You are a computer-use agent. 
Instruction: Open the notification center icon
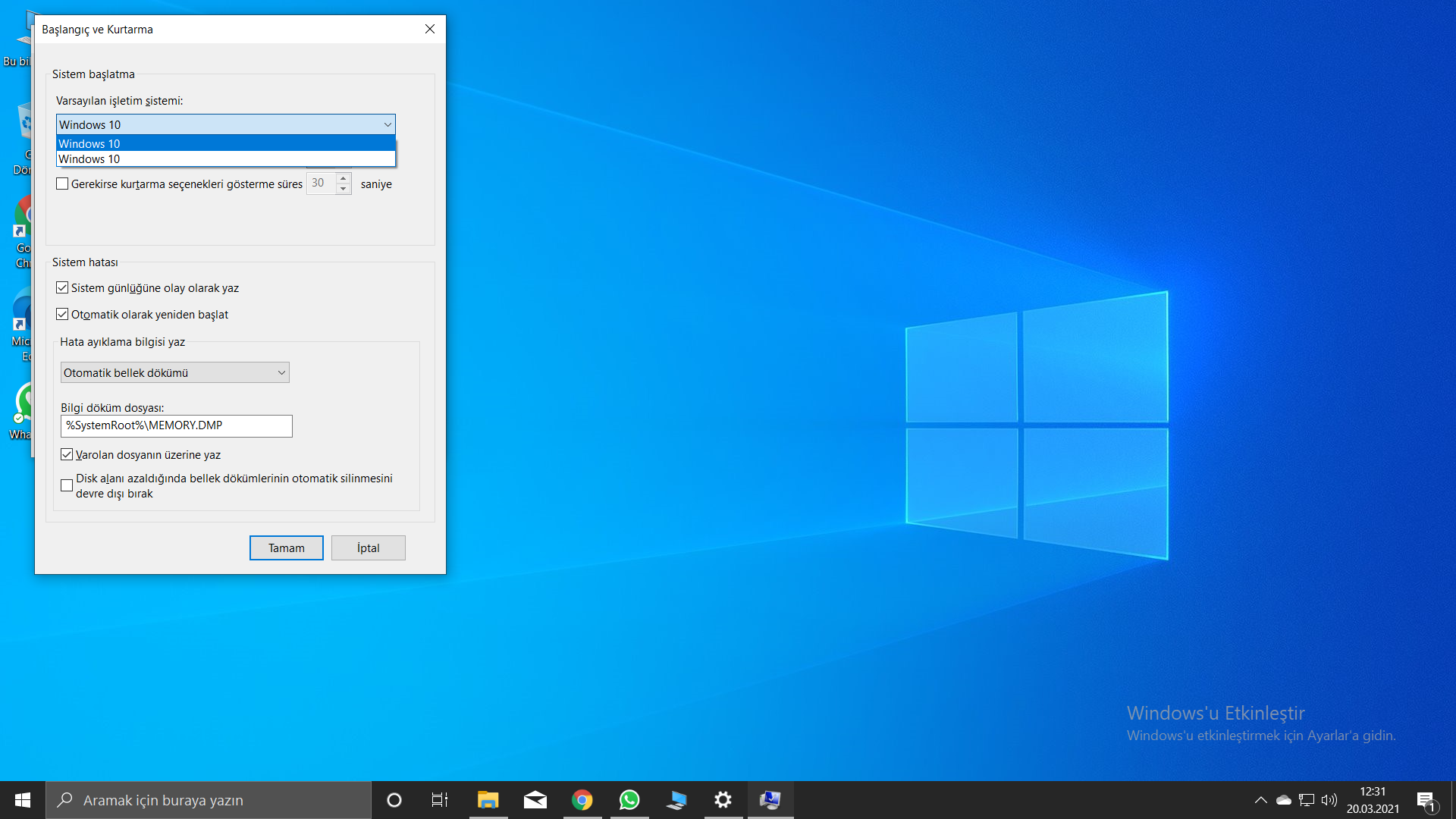point(1426,800)
